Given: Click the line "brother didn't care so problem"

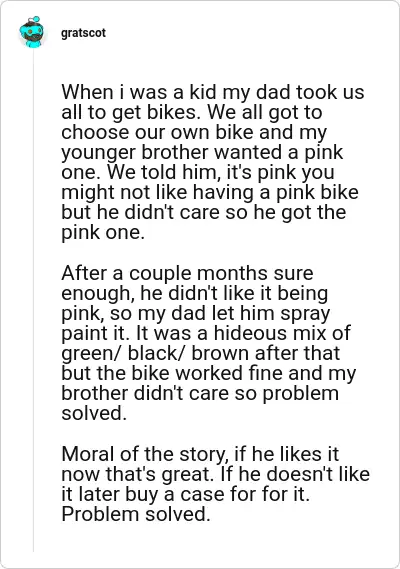Looking at the screenshot, I should coord(200,393).
